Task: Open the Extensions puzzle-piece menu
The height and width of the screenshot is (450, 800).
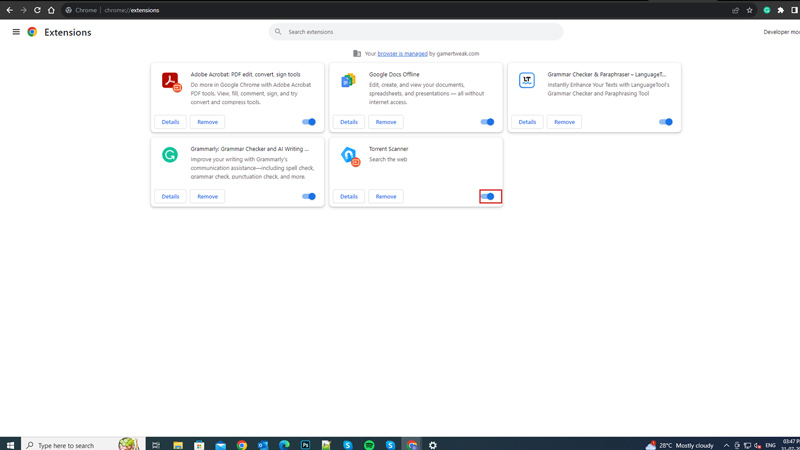Action: (781, 10)
